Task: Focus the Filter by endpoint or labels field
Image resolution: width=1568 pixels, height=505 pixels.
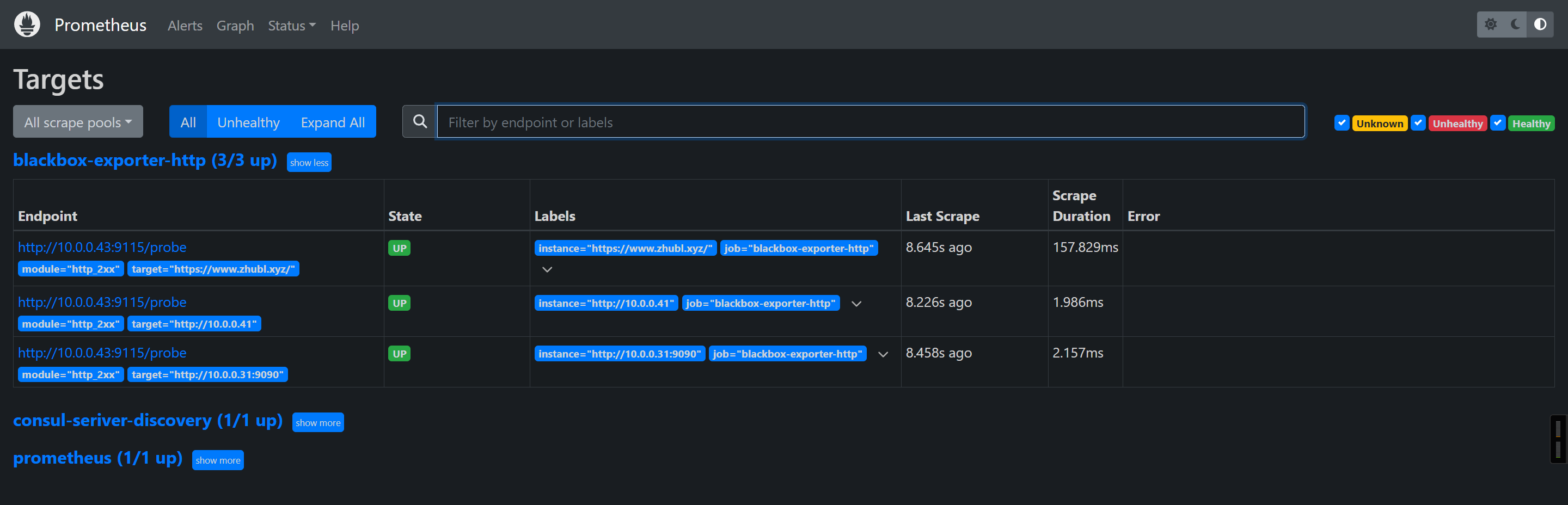Action: point(871,122)
